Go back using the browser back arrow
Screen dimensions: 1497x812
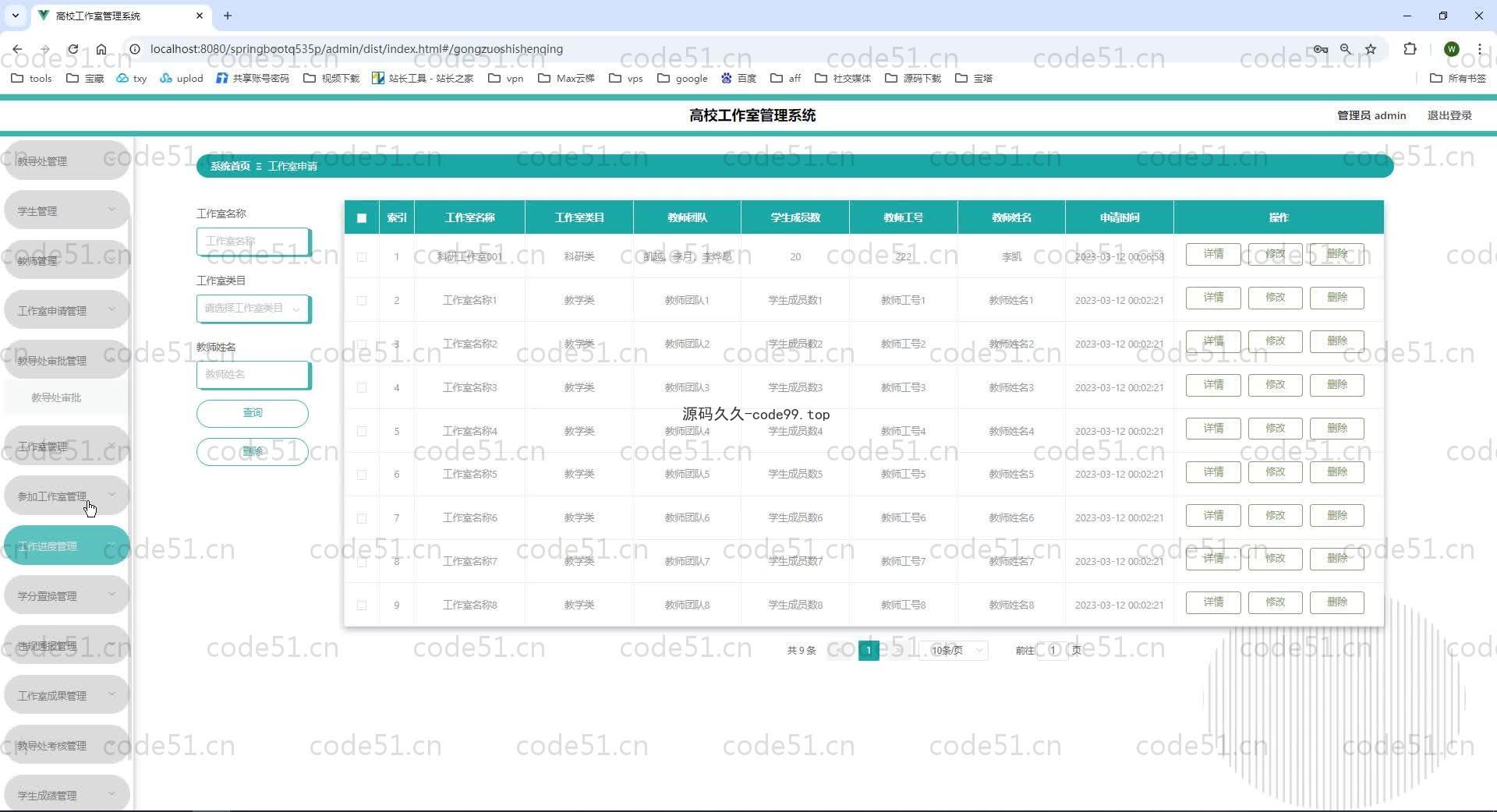point(17,49)
